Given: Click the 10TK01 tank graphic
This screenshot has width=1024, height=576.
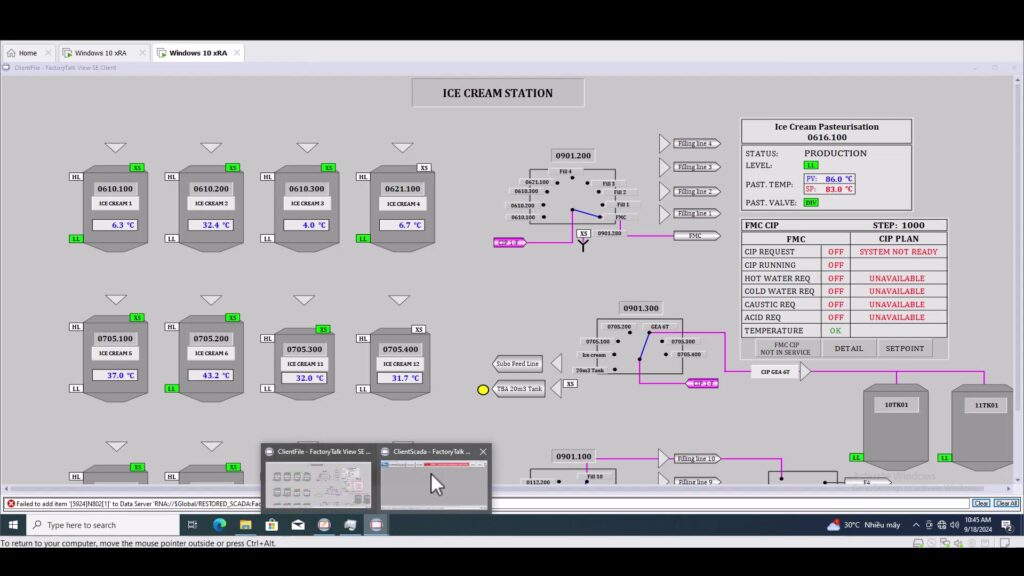Looking at the screenshot, I should point(895,422).
